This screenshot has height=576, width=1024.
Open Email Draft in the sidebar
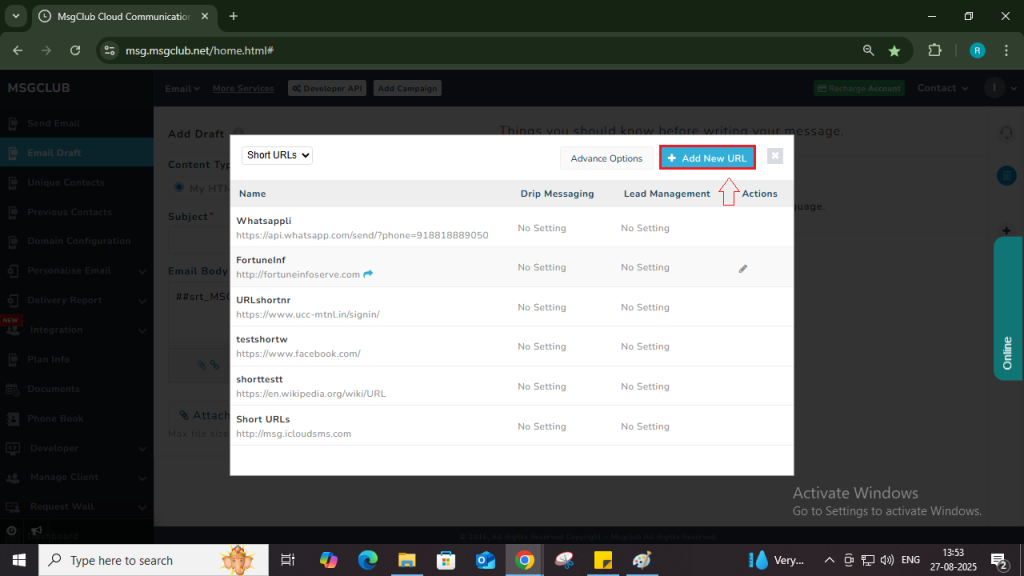[x=76, y=153]
